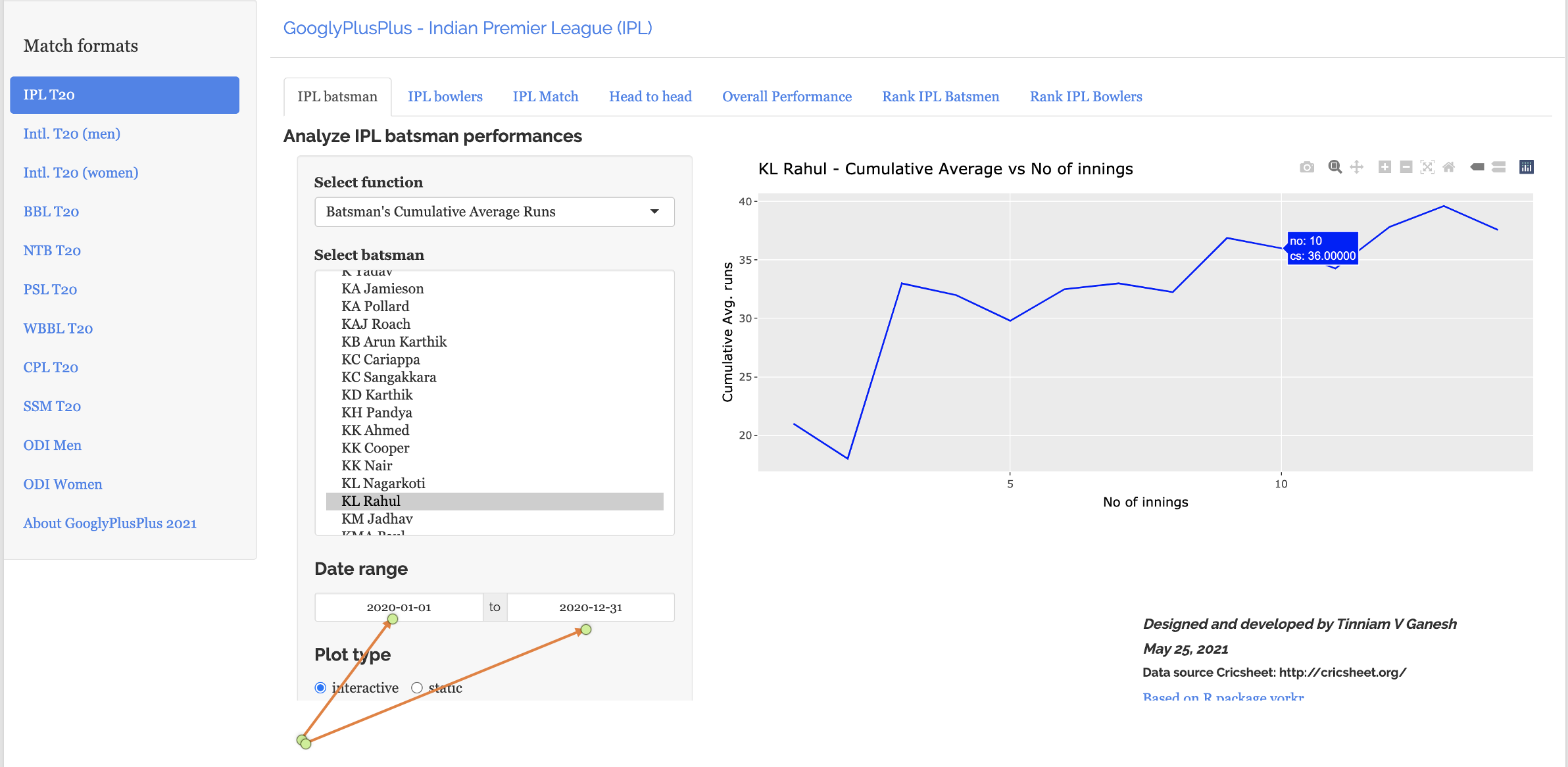Select the static plot type radio
The width and height of the screenshot is (1568, 767).
click(x=417, y=687)
